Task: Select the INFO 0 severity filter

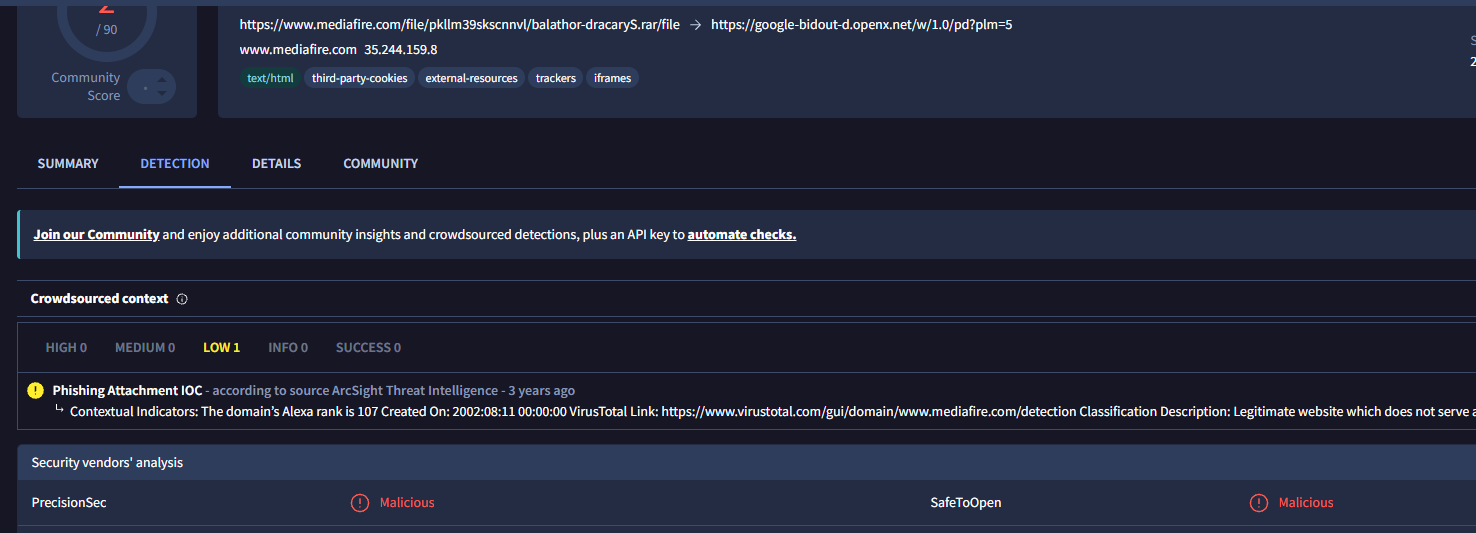Action: pyautogui.click(x=288, y=348)
